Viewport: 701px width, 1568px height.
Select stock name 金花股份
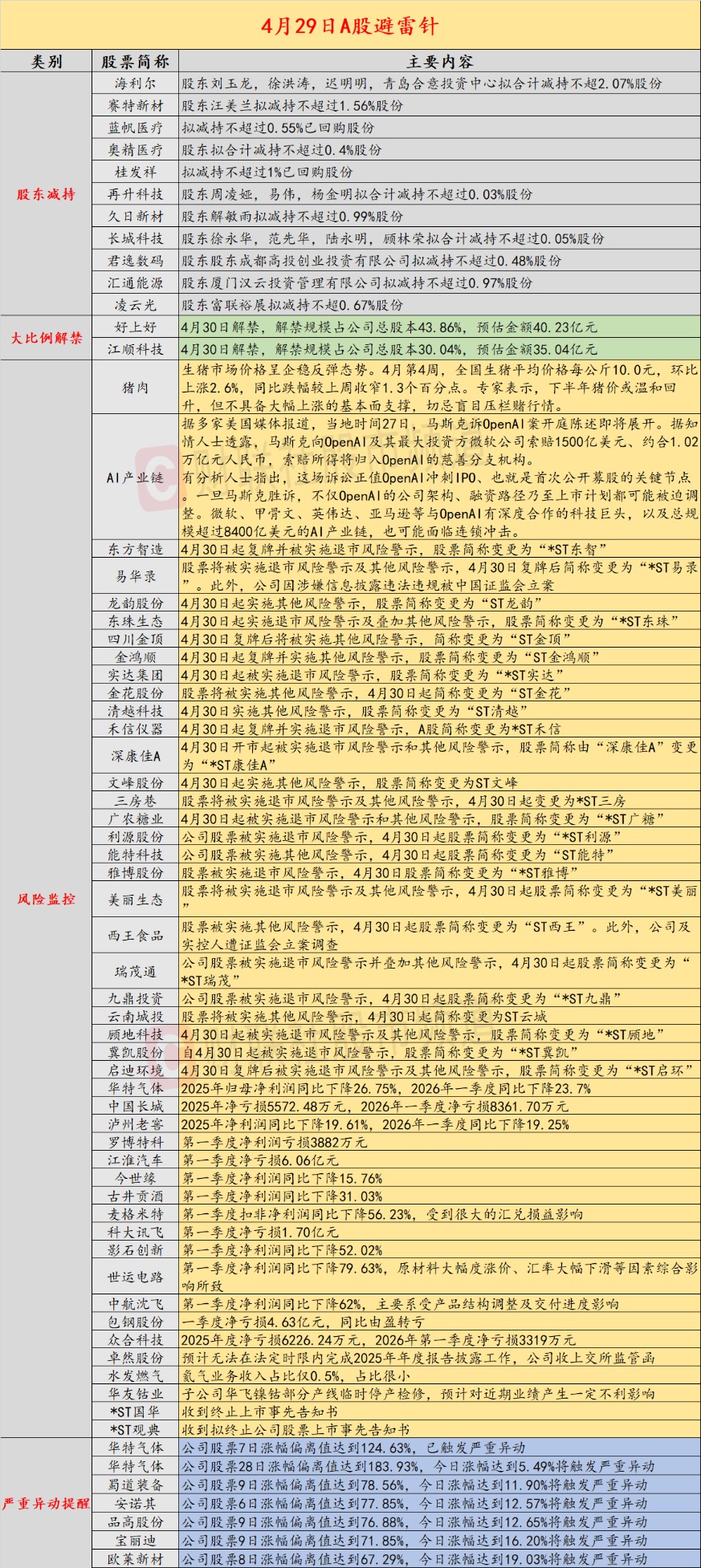point(136,693)
